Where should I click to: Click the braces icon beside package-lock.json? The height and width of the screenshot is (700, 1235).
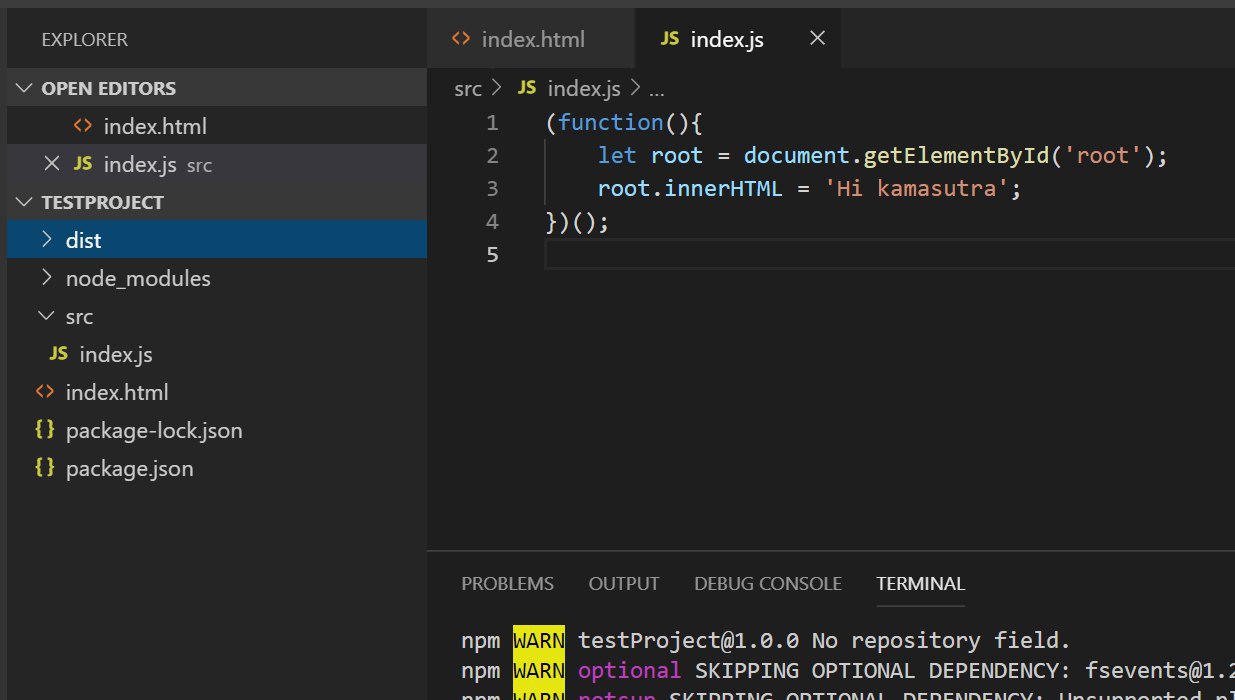pyautogui.click(x=44, y=430)
